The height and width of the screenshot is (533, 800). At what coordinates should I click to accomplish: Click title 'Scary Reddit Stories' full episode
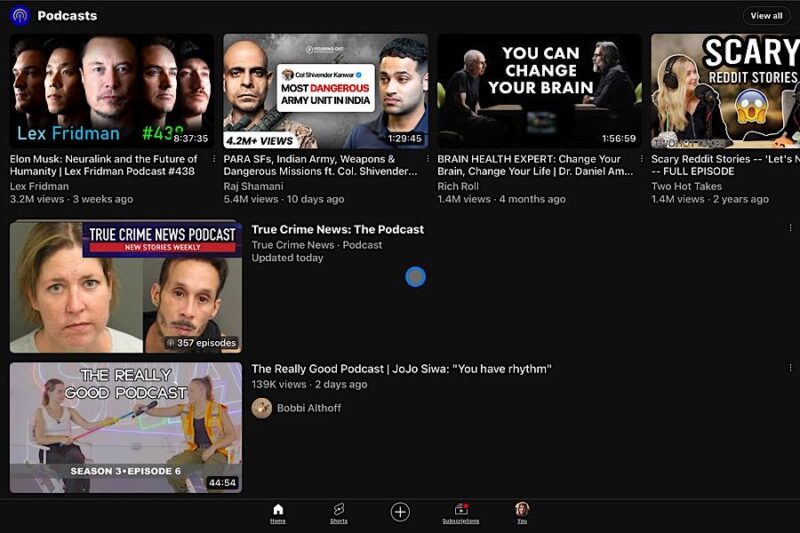tap(726, 165)
